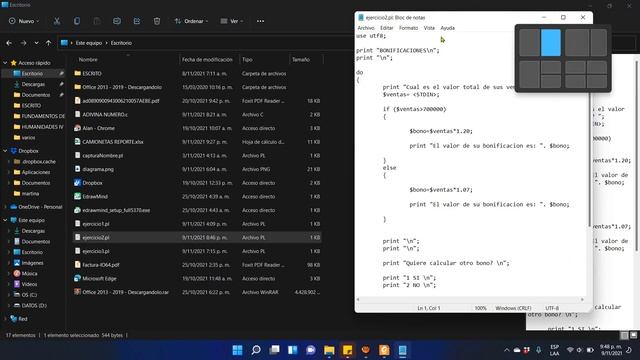Open the three-dots more options menu
Screen dimensions: 640x360
click(260, 21)
